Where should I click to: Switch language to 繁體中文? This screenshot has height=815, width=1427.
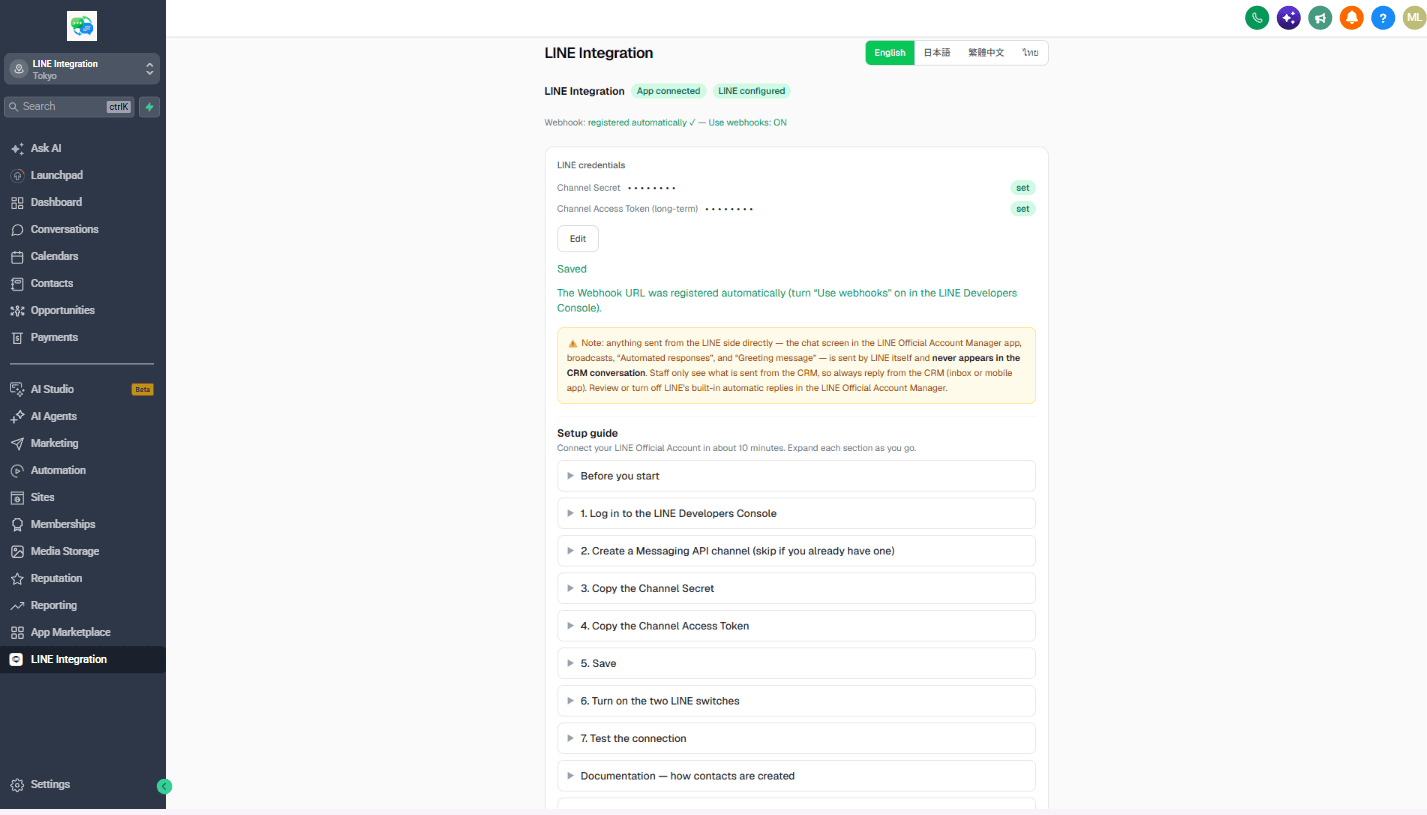click(x=986, y=53)
